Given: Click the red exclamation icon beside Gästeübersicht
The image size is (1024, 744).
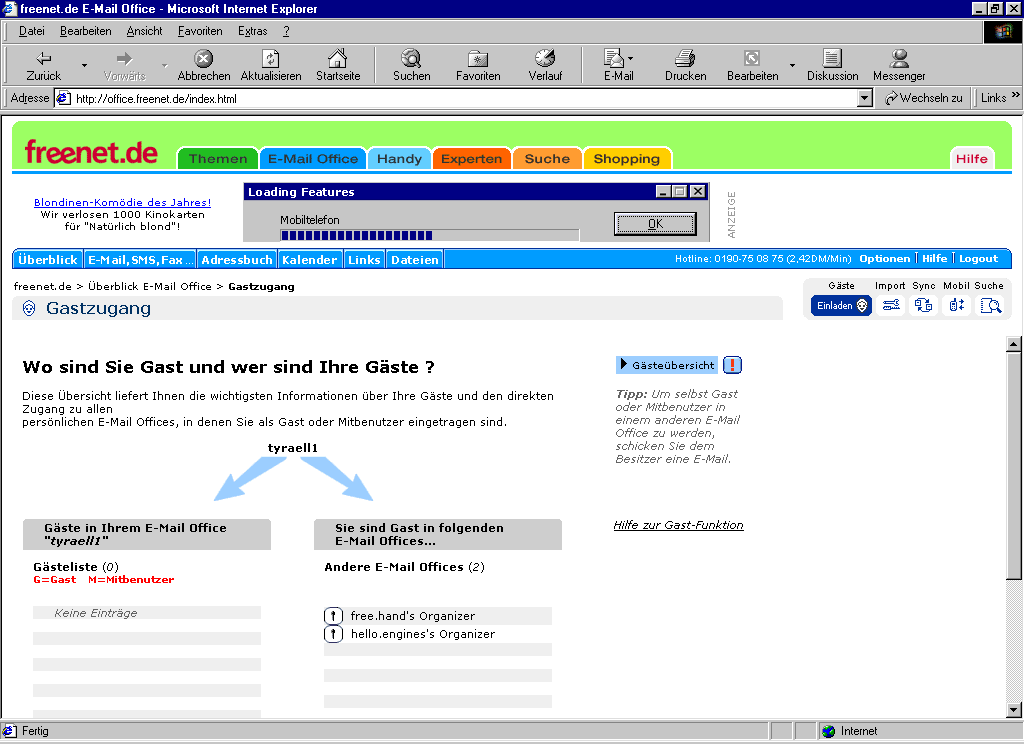Looking at the screenshot, I should (733, 365).
